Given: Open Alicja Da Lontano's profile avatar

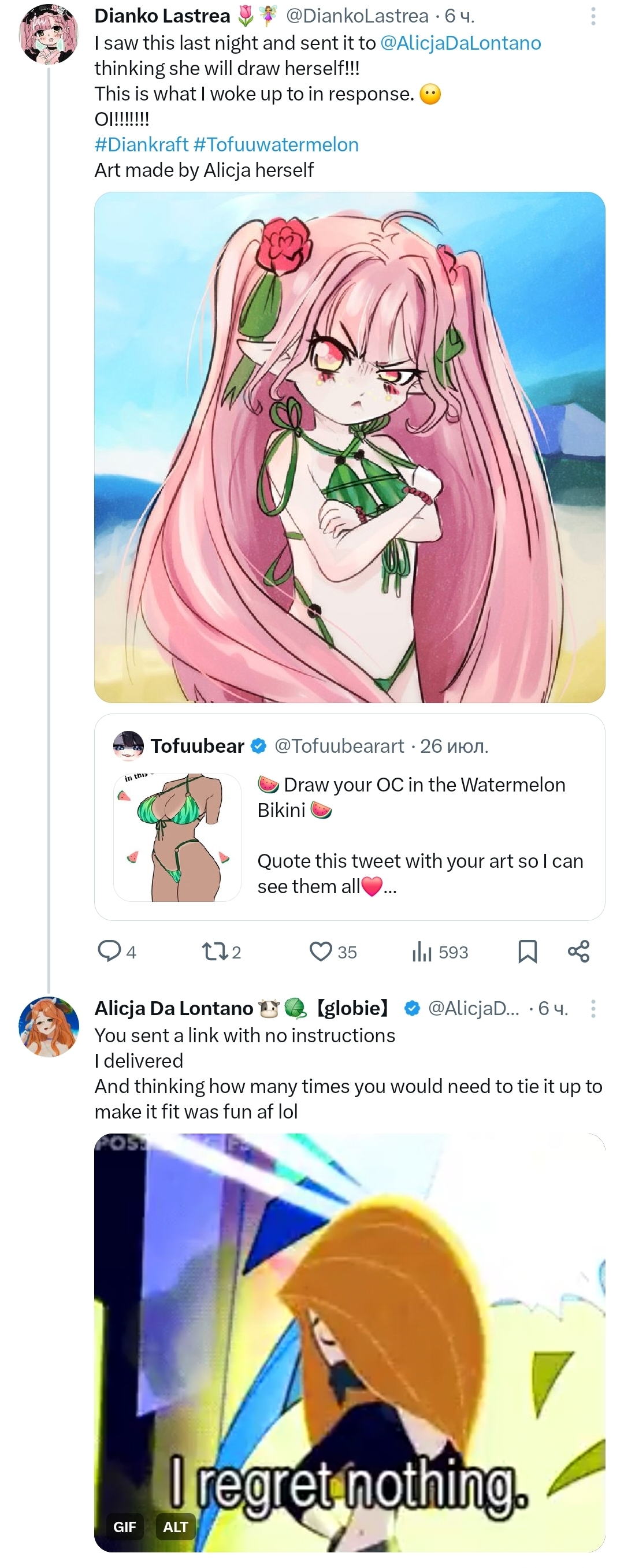Looking at the screenshot, I should [49, 1027].
